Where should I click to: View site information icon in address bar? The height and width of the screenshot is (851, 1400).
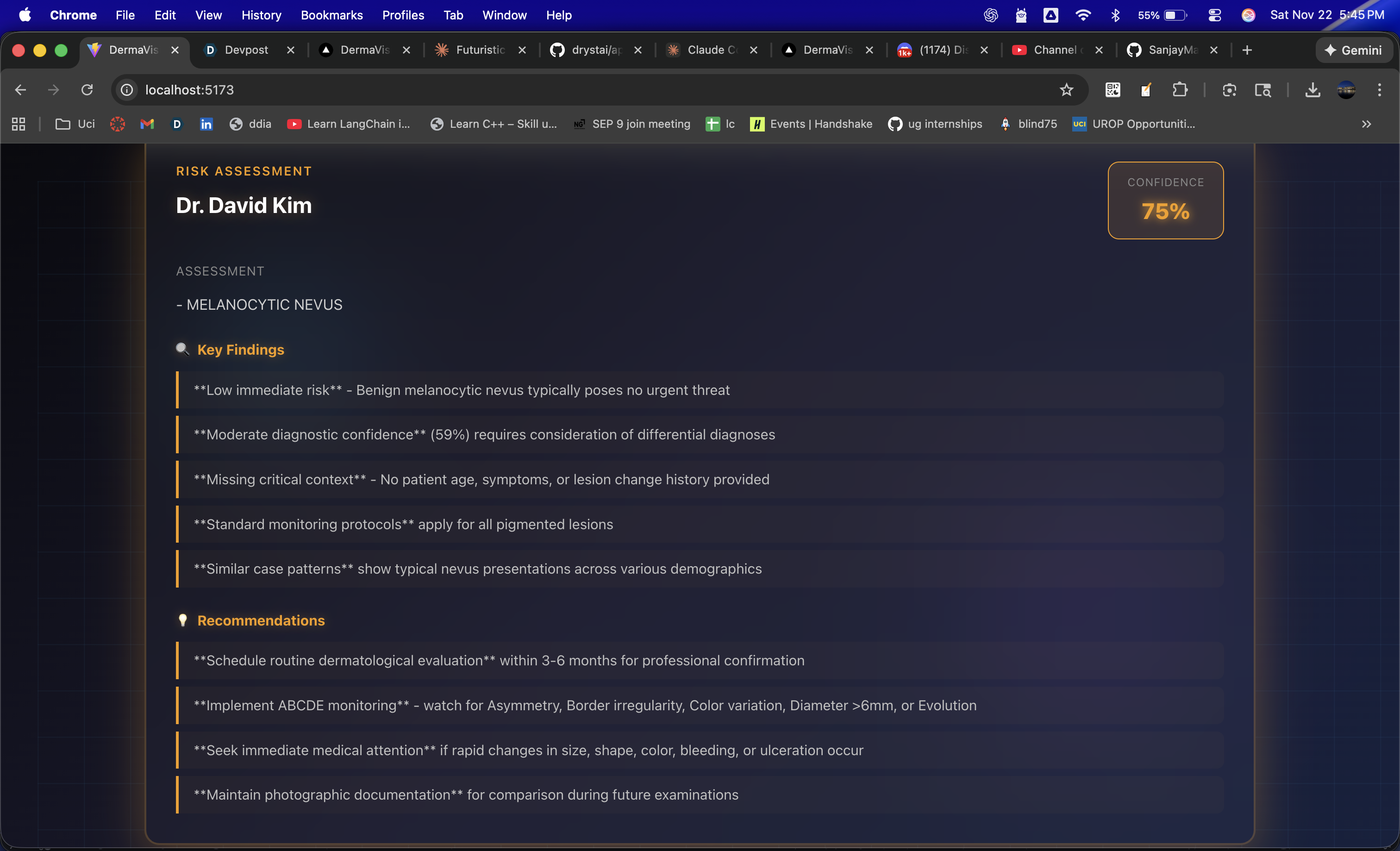click(127, 90)
